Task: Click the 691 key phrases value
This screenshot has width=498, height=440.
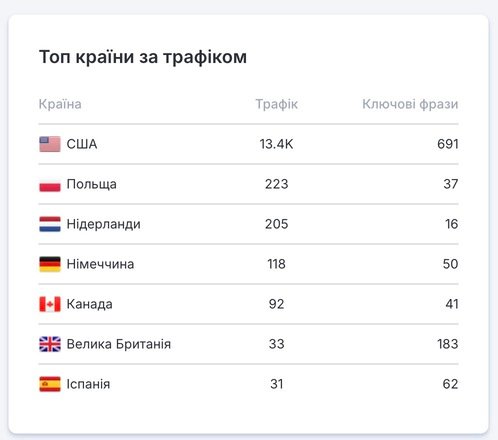Action: (448, 144)
